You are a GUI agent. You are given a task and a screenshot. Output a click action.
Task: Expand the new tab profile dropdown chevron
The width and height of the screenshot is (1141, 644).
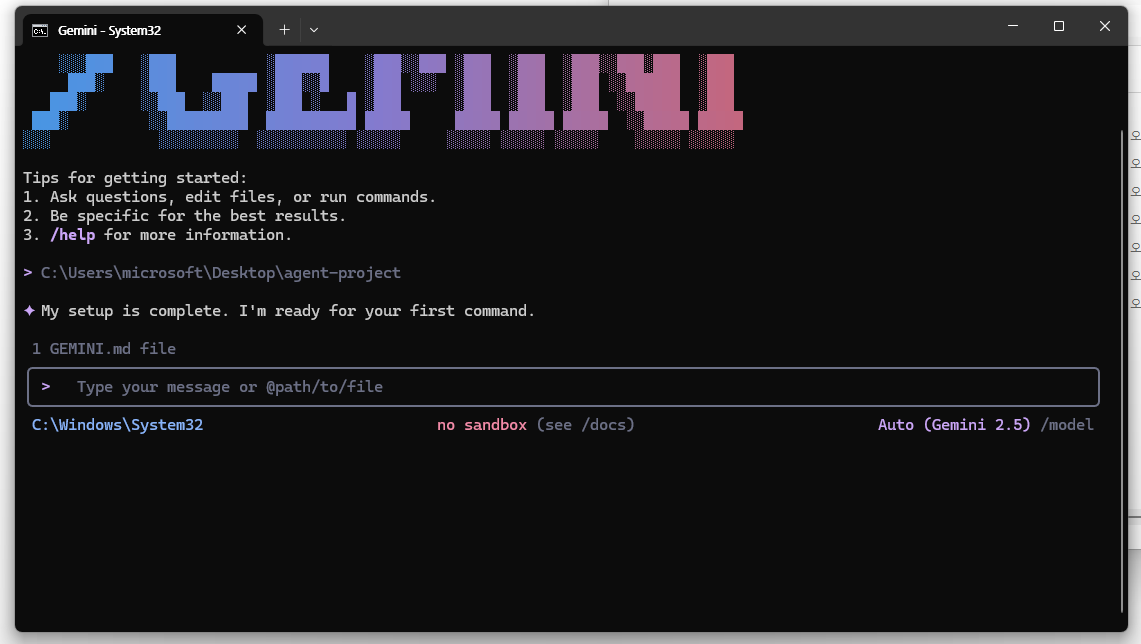[x=314, y=30]
